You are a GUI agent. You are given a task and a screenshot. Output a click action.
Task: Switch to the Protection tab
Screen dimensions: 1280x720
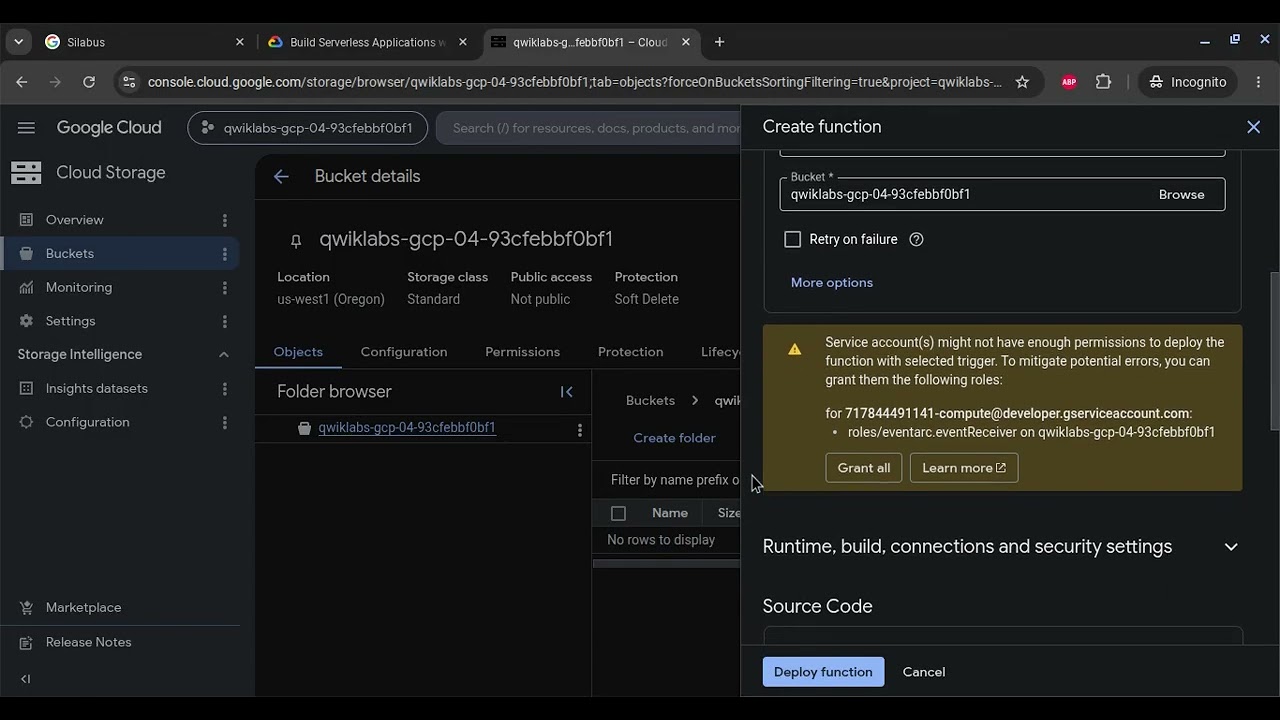pyautogui.click(x=630, y=352)
